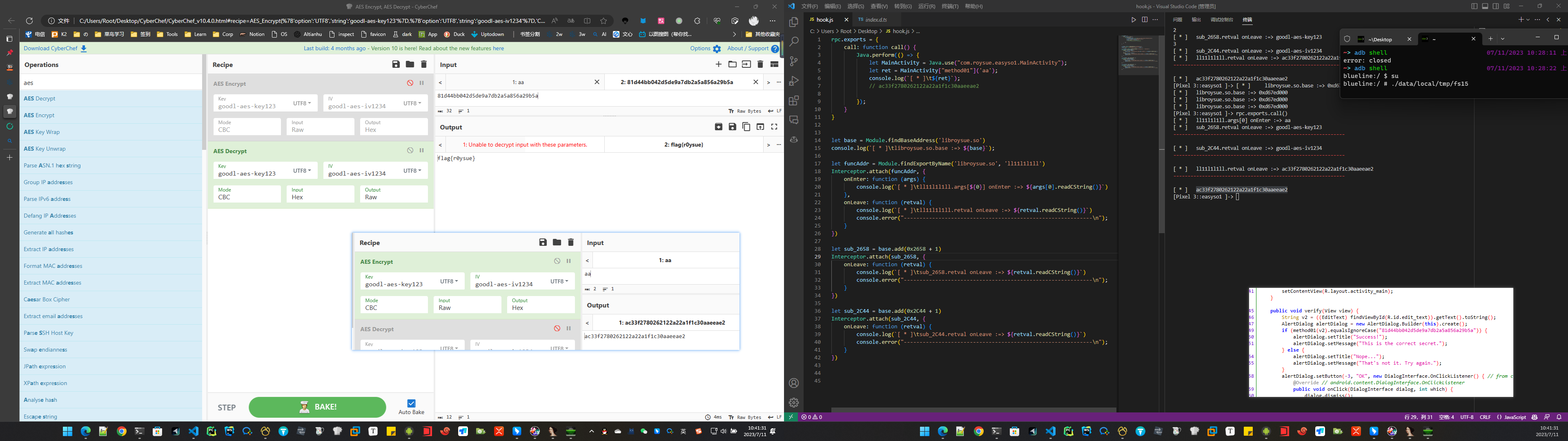Switch to 调试控制台 panel tab
The height and width of the screenshot is (441, 1568).
[x=1222, y=20]
